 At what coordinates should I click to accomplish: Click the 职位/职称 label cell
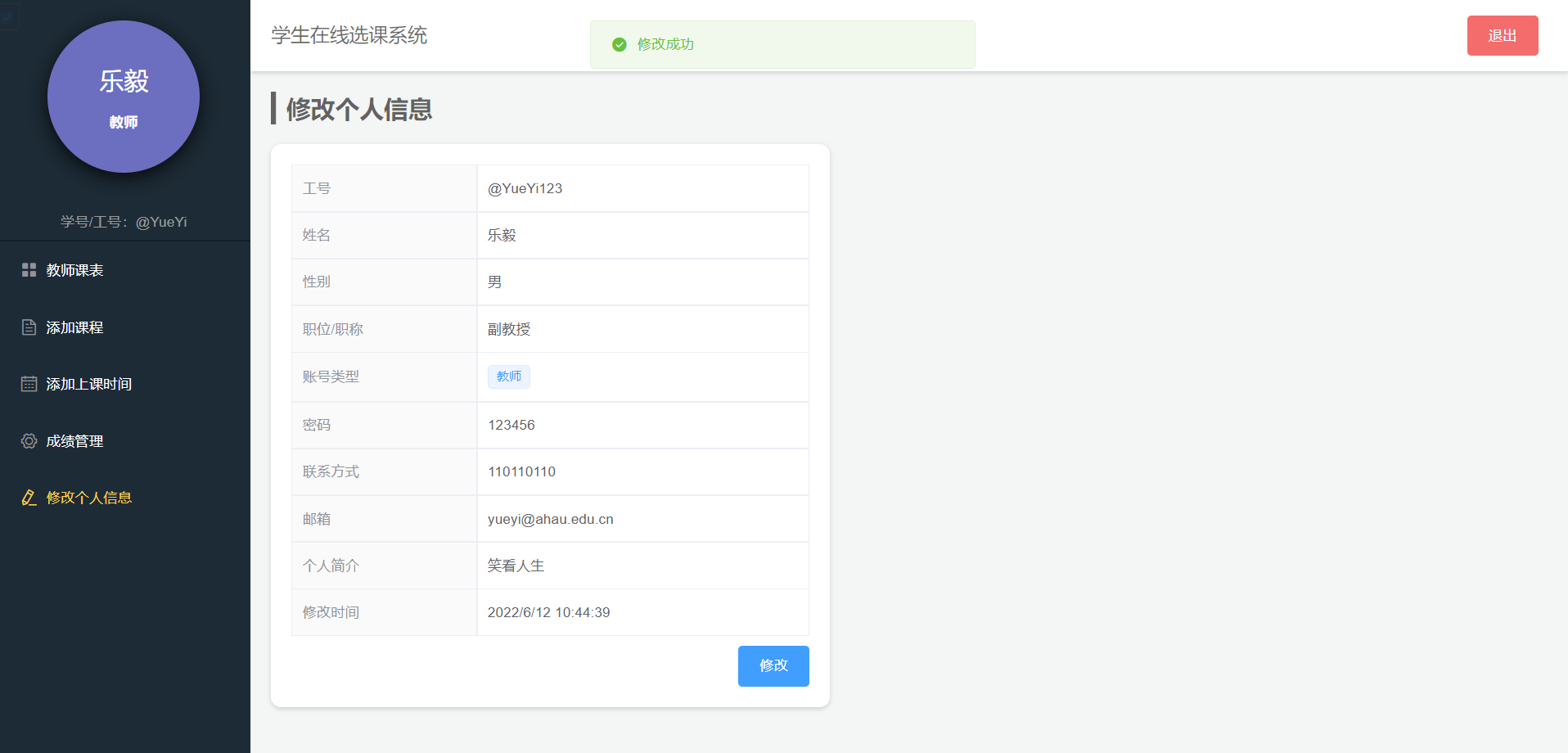click(x=384, y=329)
